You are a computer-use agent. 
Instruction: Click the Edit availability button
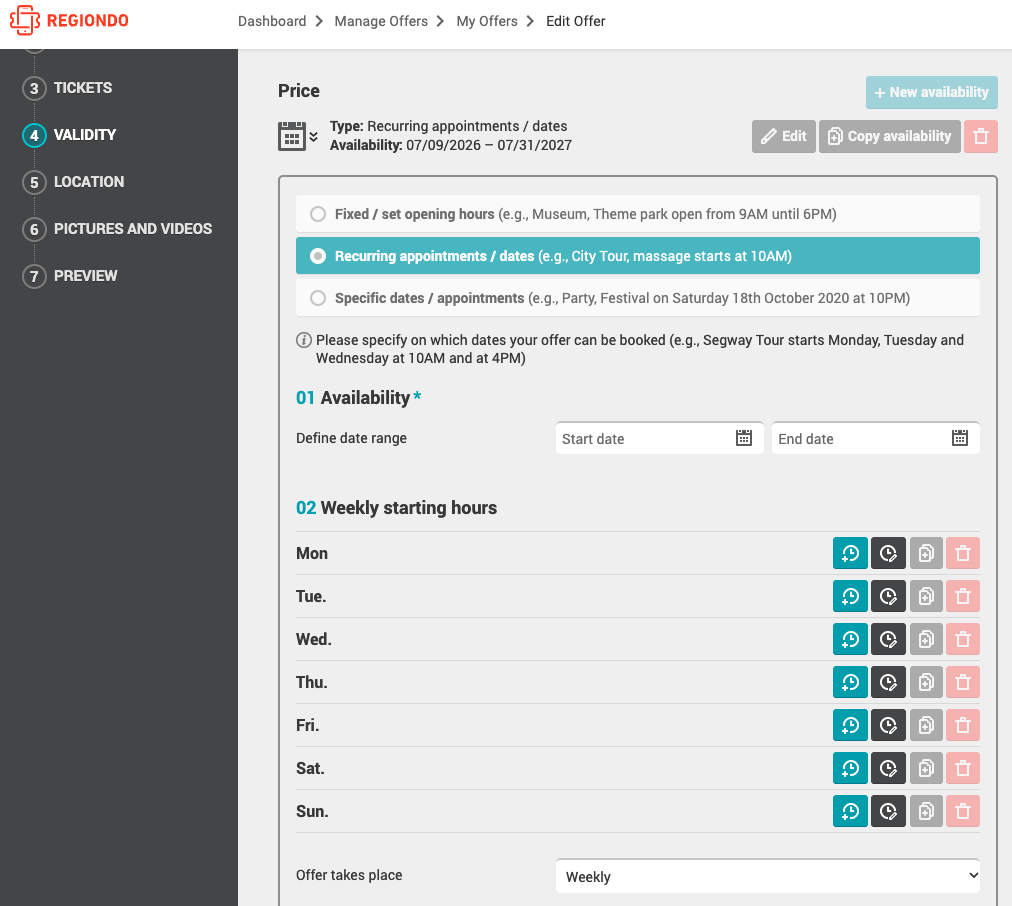pos(784,136)
